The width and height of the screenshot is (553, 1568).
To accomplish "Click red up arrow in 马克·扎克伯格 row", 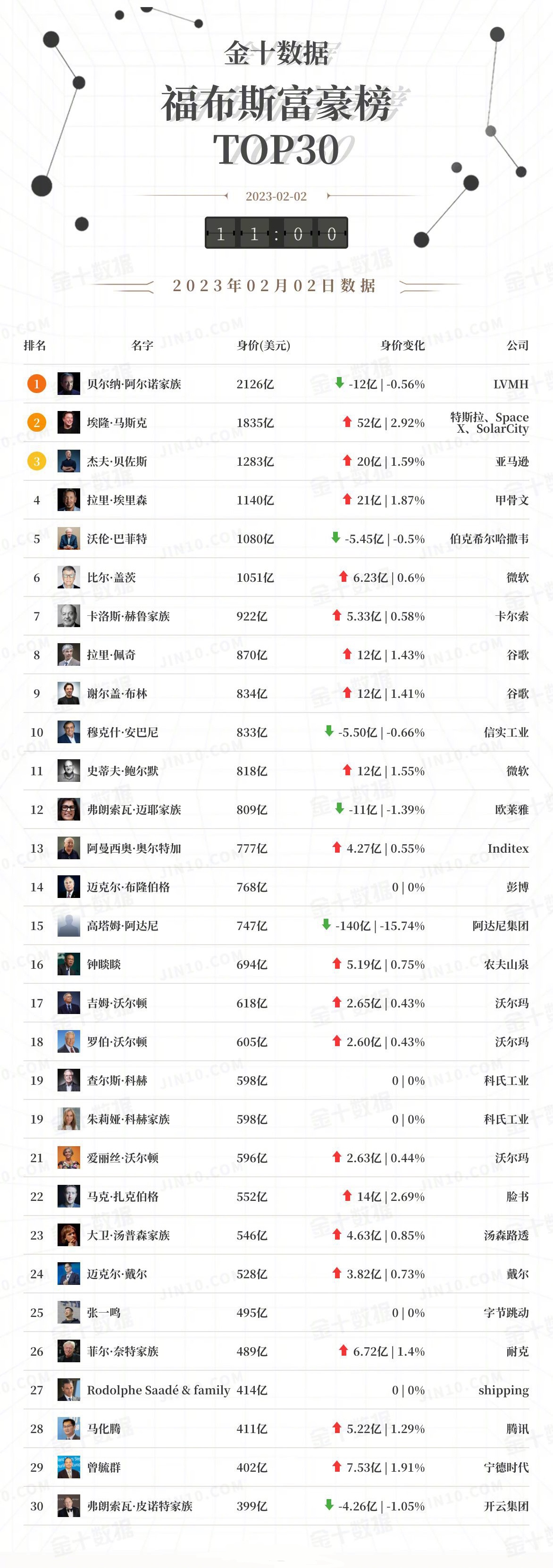I will [x=347, y=1196].
